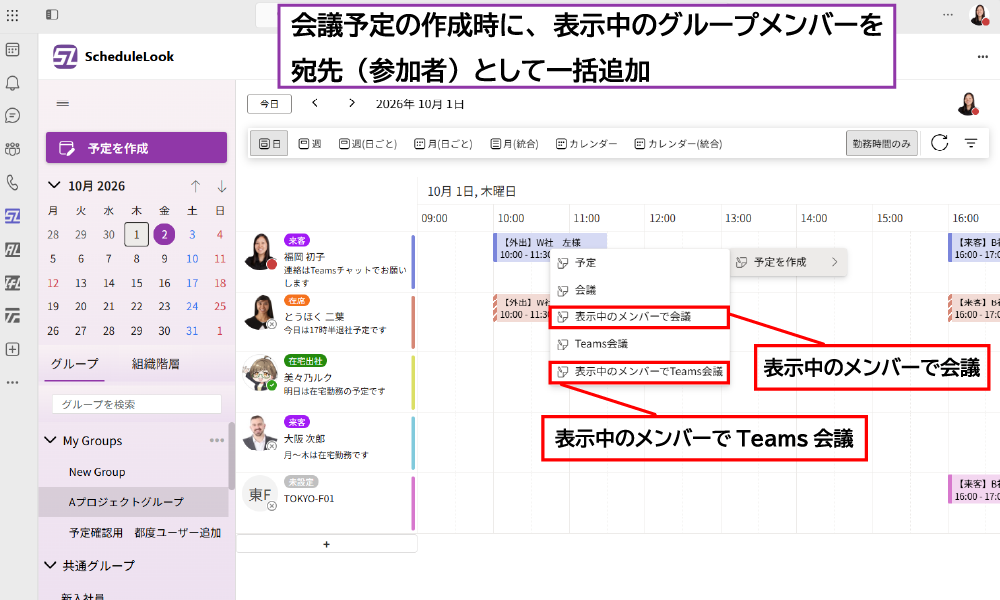Click in グループを検索 search field
Image resolution: width=1000 pixels, height=600 pixels.
(x=136, y=404)
